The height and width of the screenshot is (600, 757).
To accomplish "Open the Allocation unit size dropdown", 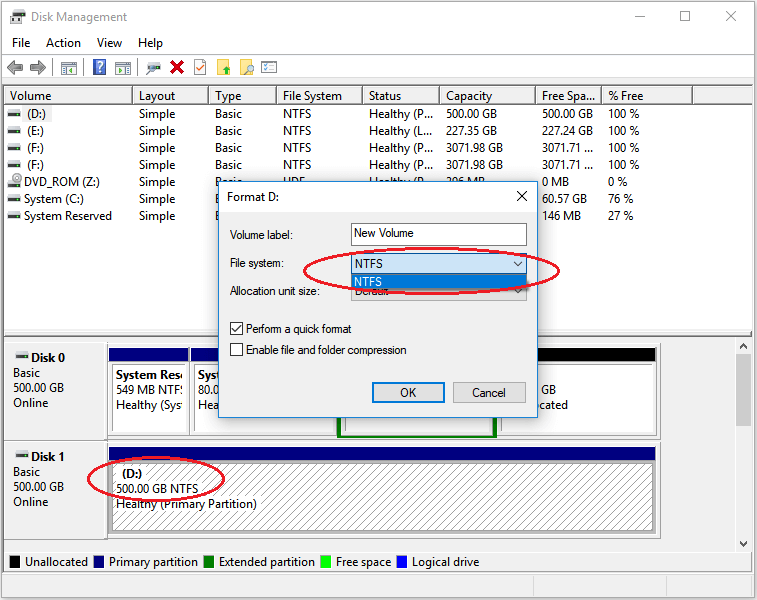I will click(x=518, y=292).
